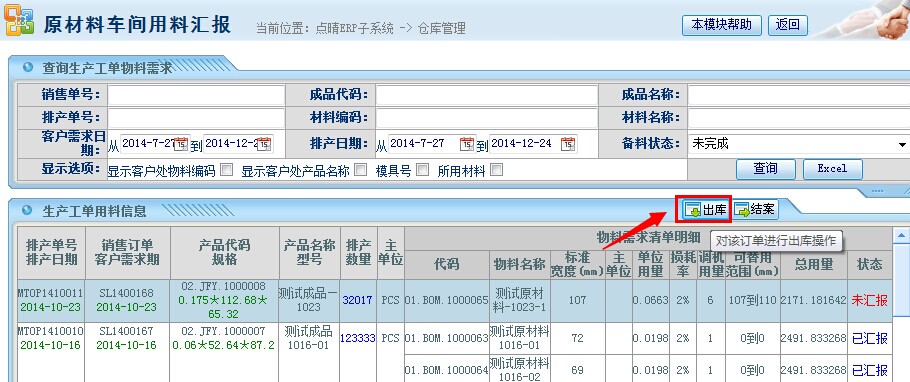This screenshot has width=910, height=382.
Task: Collapse the 查询生产工单物料需求 panel bullet icon
Action: coord(27,67)
